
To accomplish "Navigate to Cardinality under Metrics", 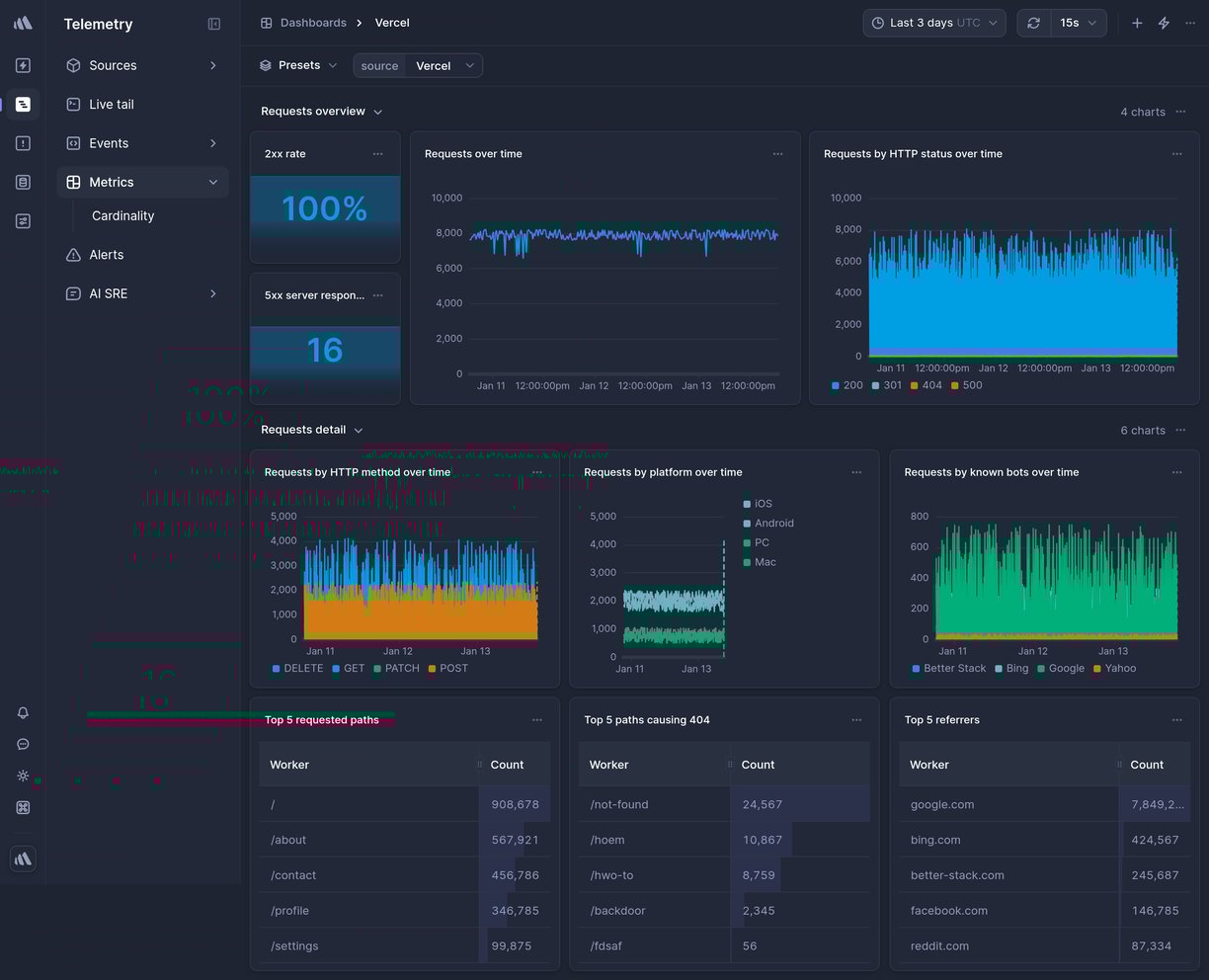I will (x=122, y=215).
